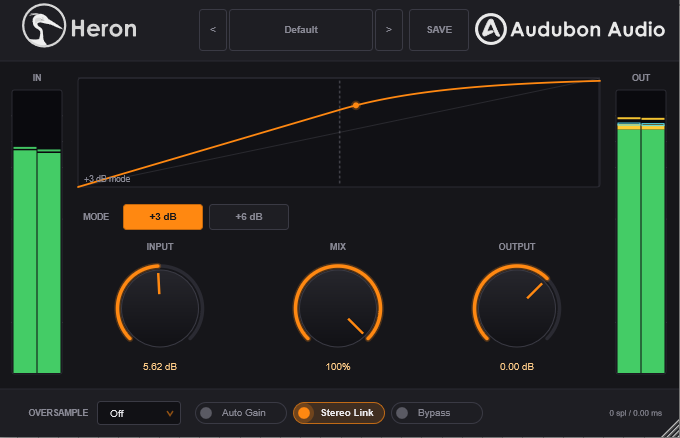The image size is (680, 438).
Task: Click the Audubon Audio brand text
Action: tap(588, 29)
